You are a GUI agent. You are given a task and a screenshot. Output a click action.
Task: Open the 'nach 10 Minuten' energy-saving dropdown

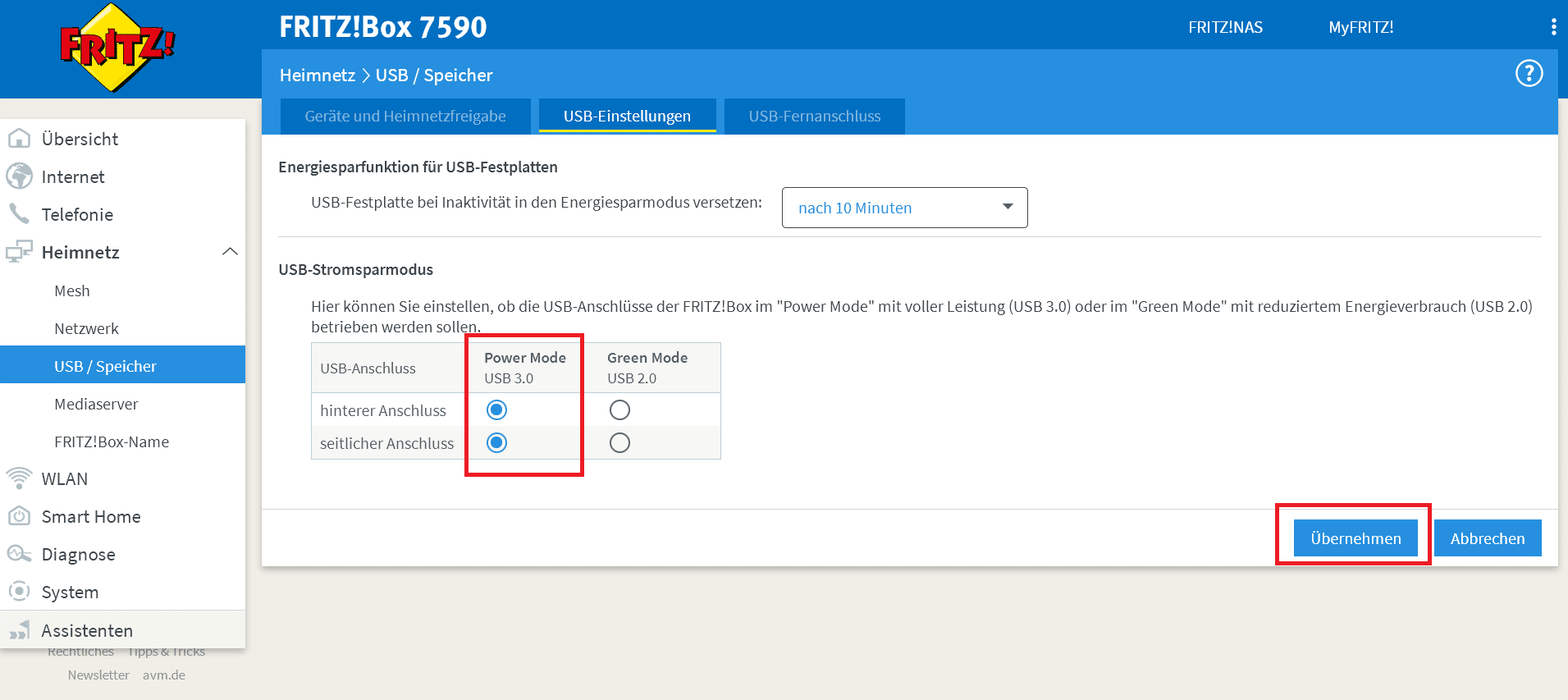coord(904,208)
